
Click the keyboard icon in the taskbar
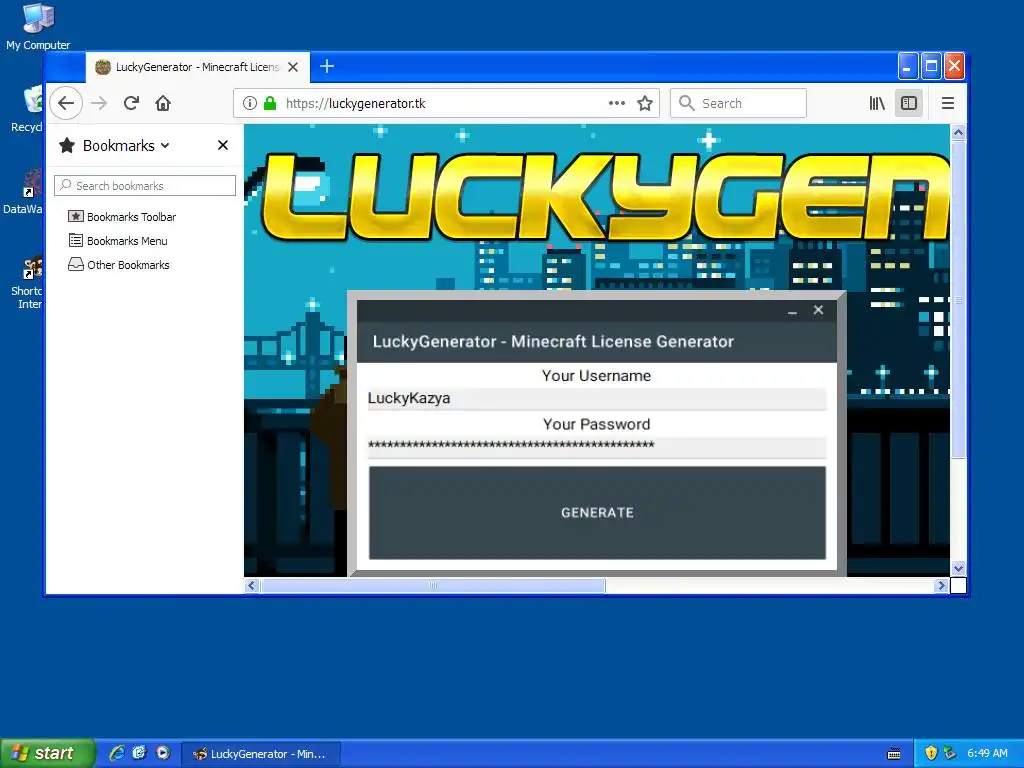coord(894,754)
